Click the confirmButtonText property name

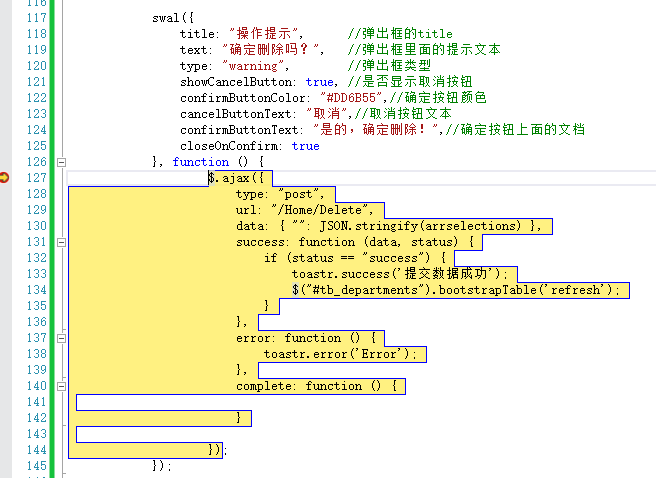tap(239, 130)
